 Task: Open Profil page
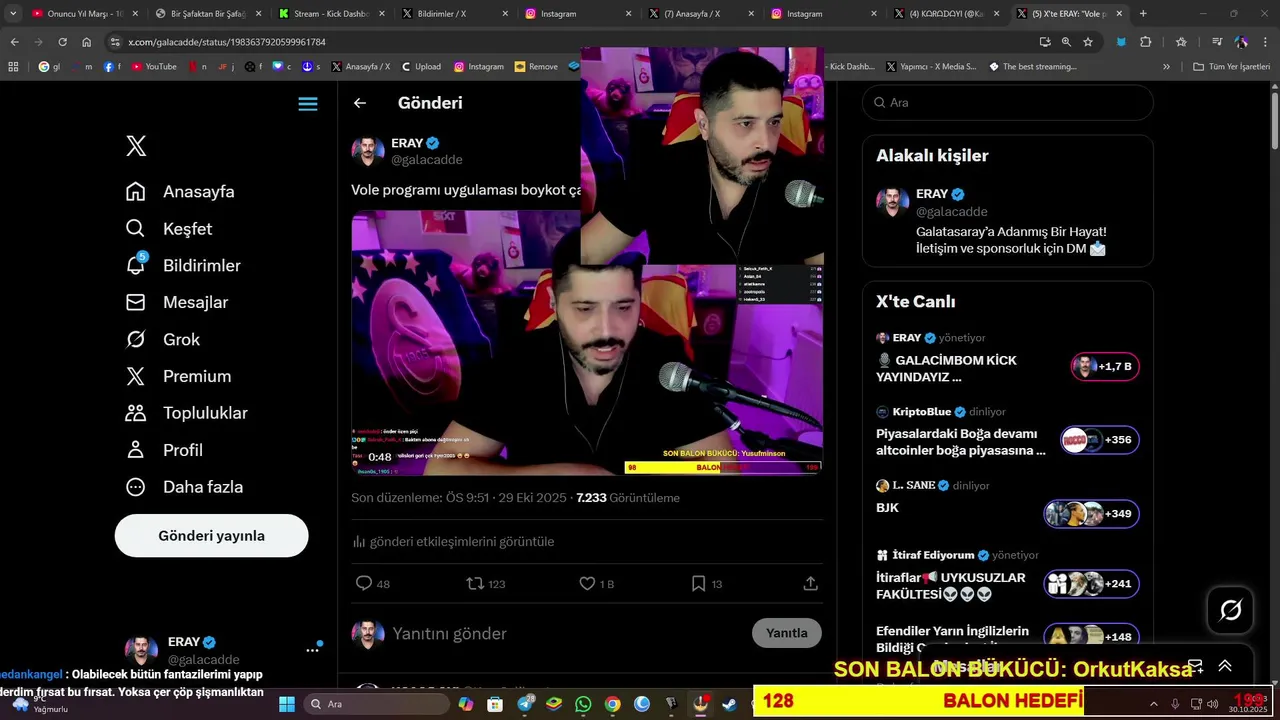(164, 450)
